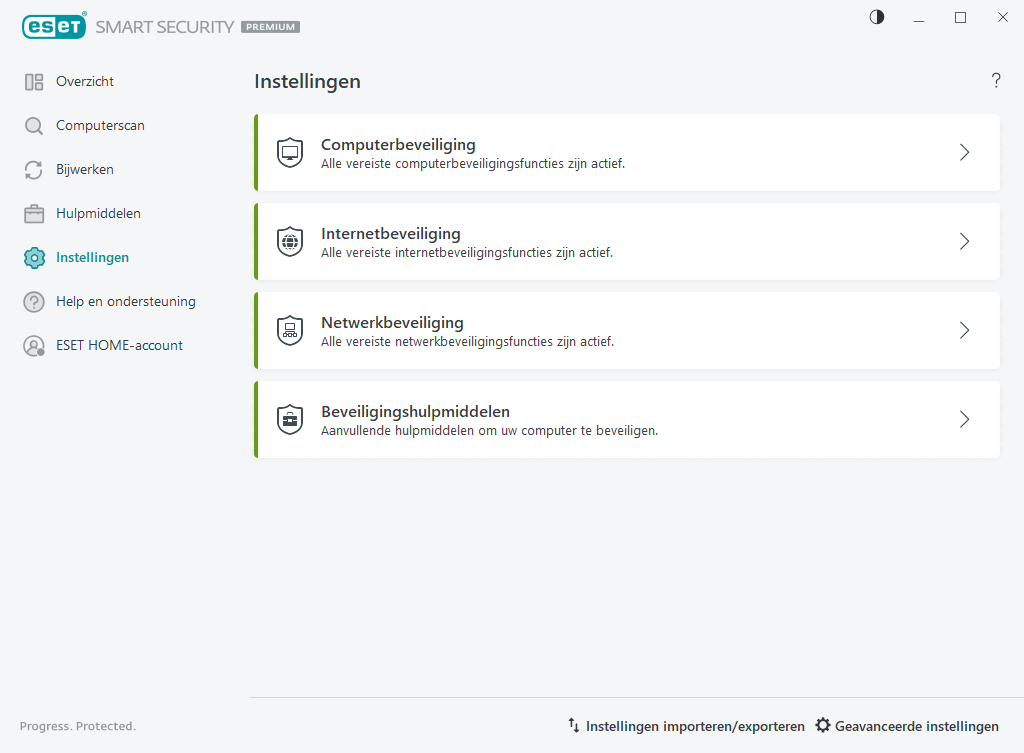
Task: Select Overzicht in the sidebar menu
Action: pos(84,81)
